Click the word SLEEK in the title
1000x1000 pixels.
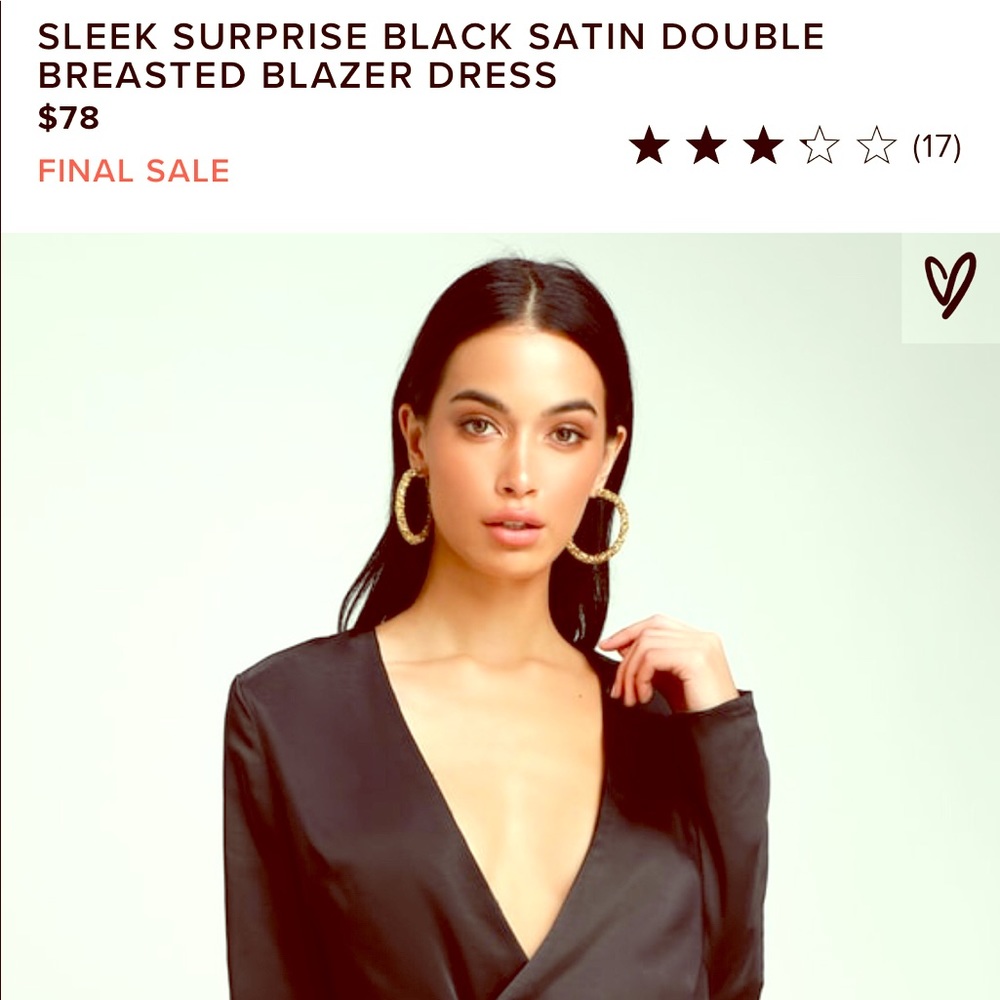click(98, 36)
